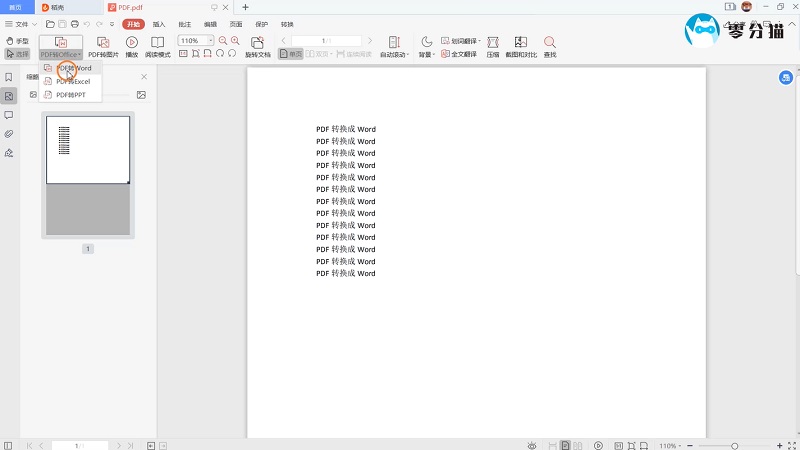Toggle 连续阅读 continuous reading
Screen dimensions: 800x450
point(354,54)
